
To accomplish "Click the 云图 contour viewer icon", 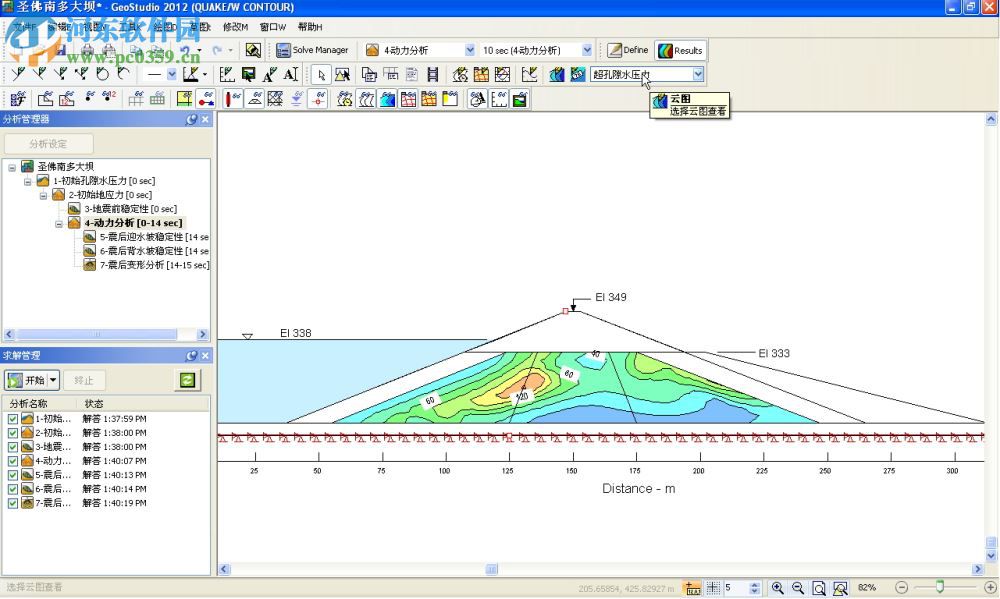I will pos(555,74).
